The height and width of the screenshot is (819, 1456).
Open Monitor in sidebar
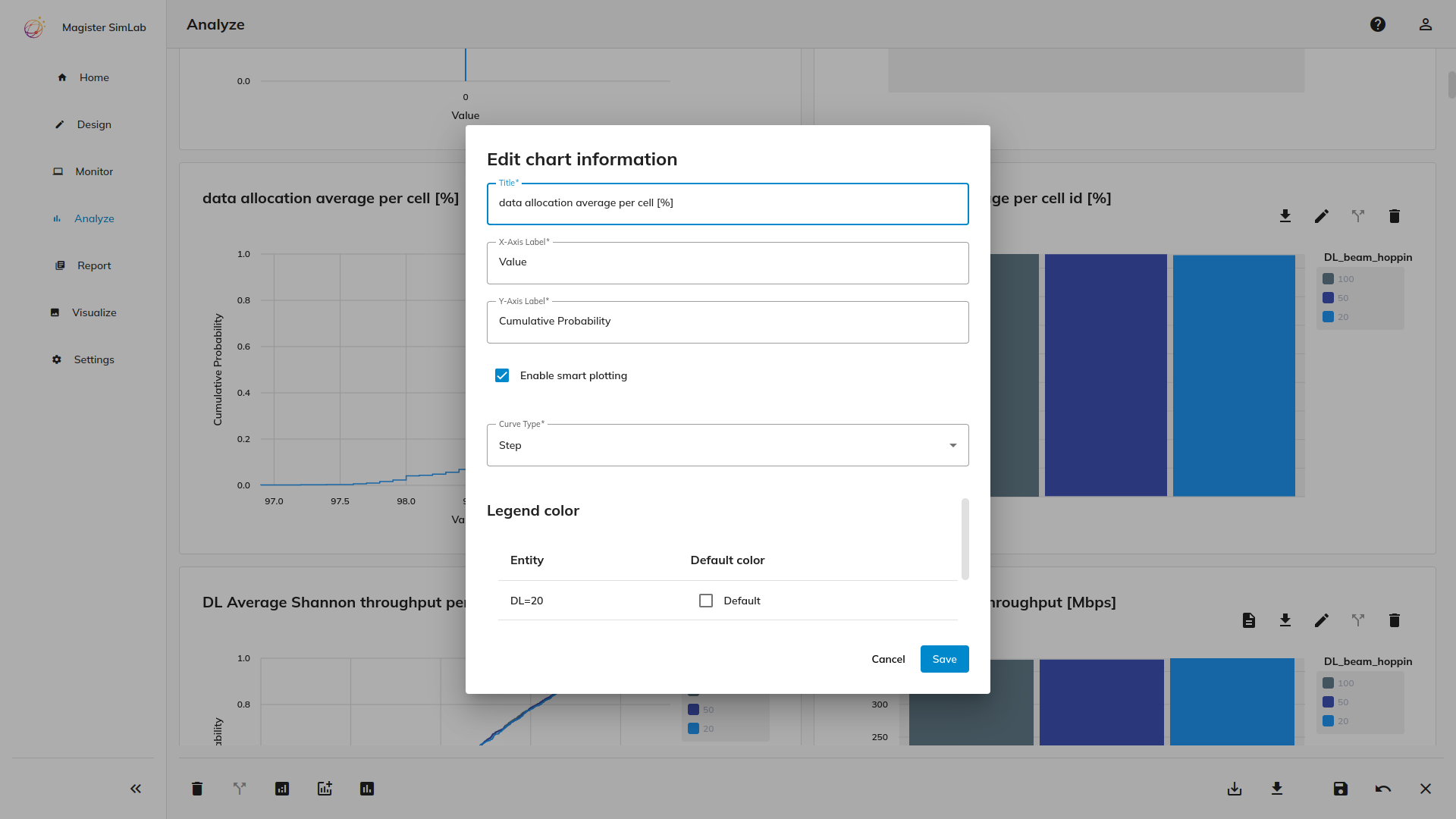click(83, 171)
